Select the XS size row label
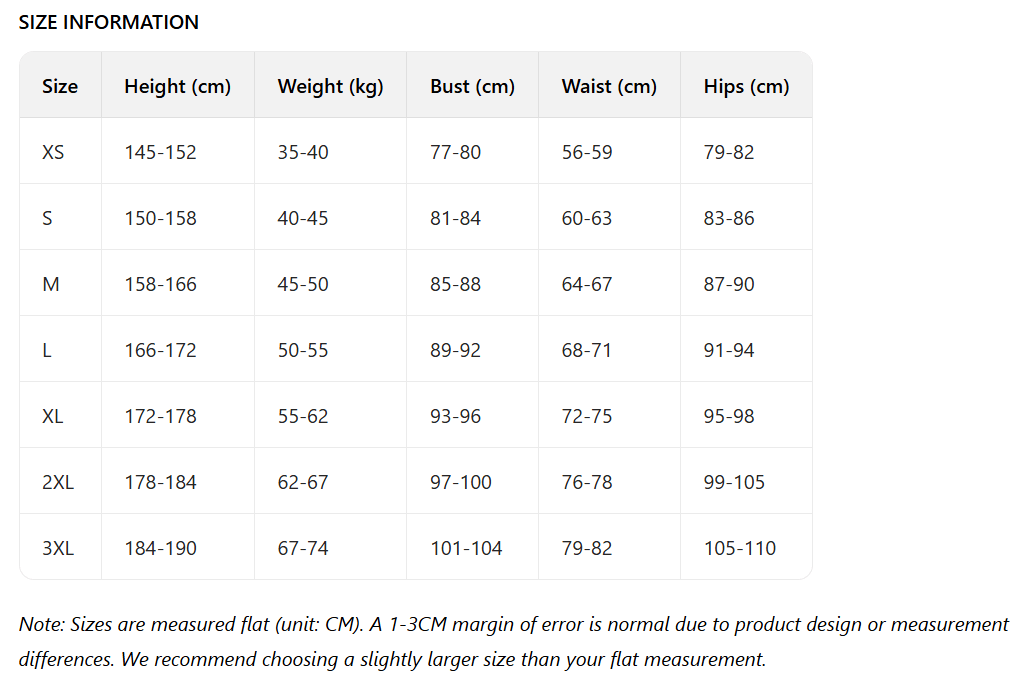Image resolution: width=1036 pixels, height=682 pixels. click(x=53, y=152)
